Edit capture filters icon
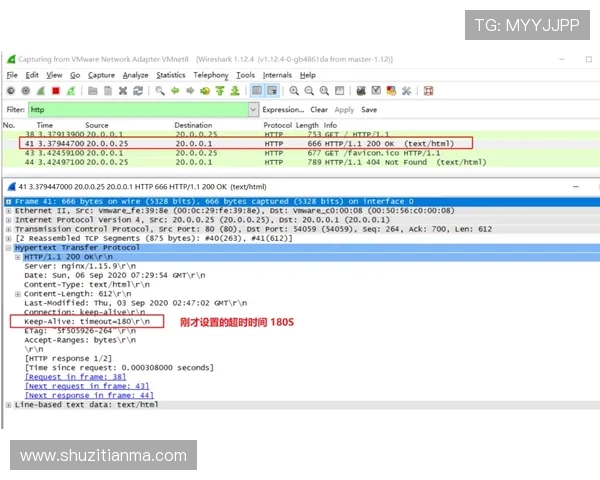 [x=361, y=91]
